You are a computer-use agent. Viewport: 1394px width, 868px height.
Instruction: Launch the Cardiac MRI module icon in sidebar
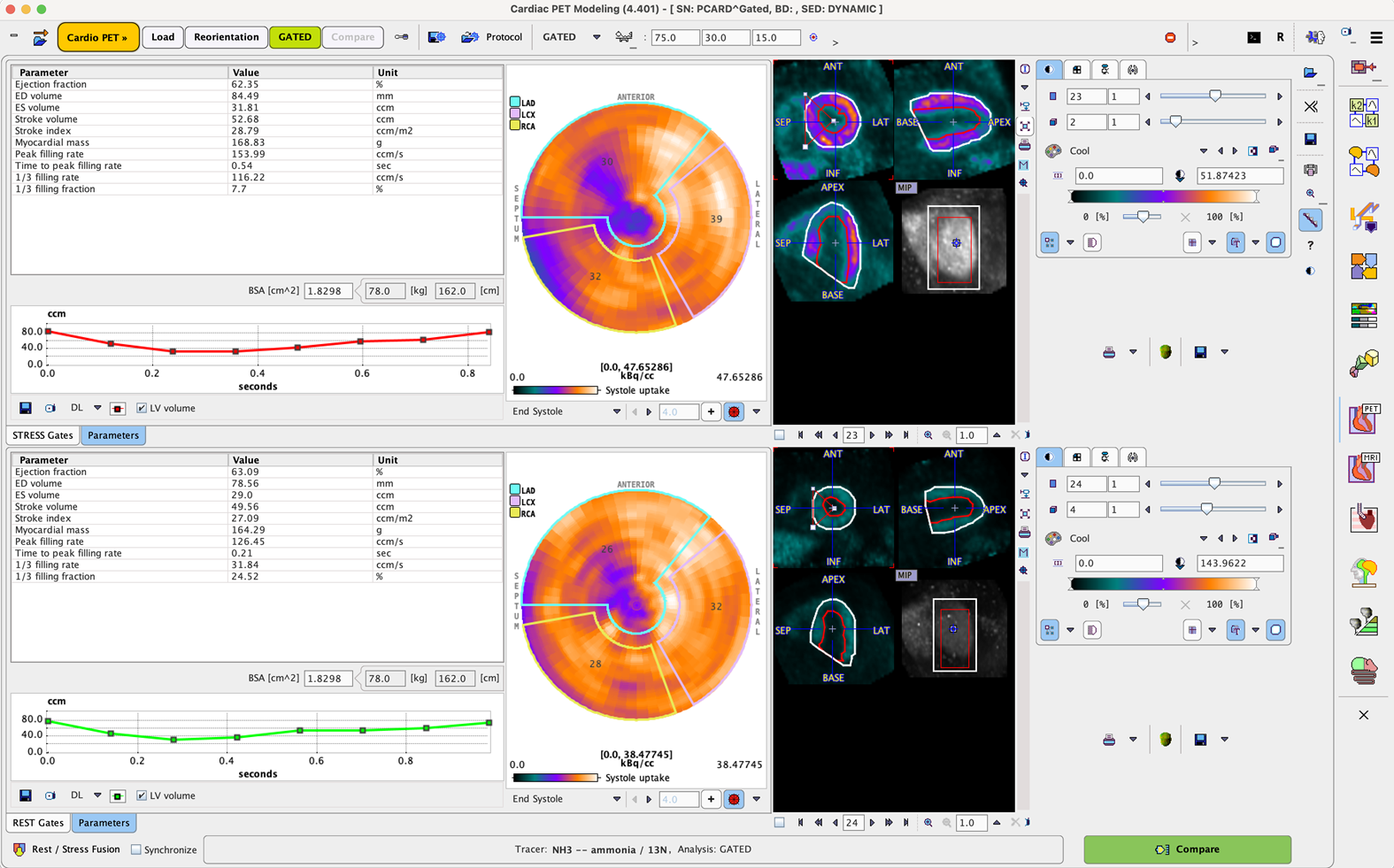tap(1364, 467)
